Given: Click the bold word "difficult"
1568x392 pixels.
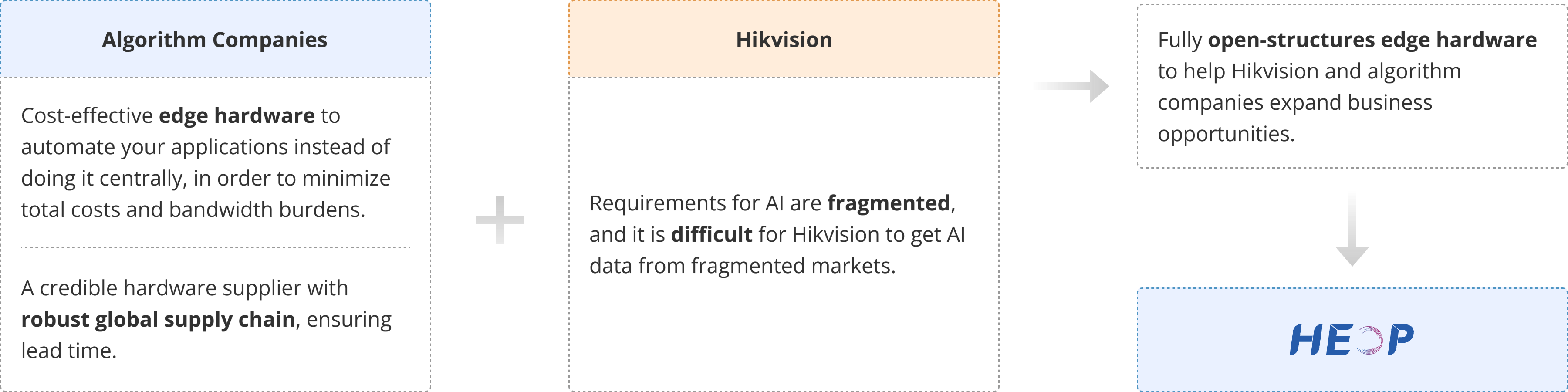Looking at the screenshot, I should point(711,234).
